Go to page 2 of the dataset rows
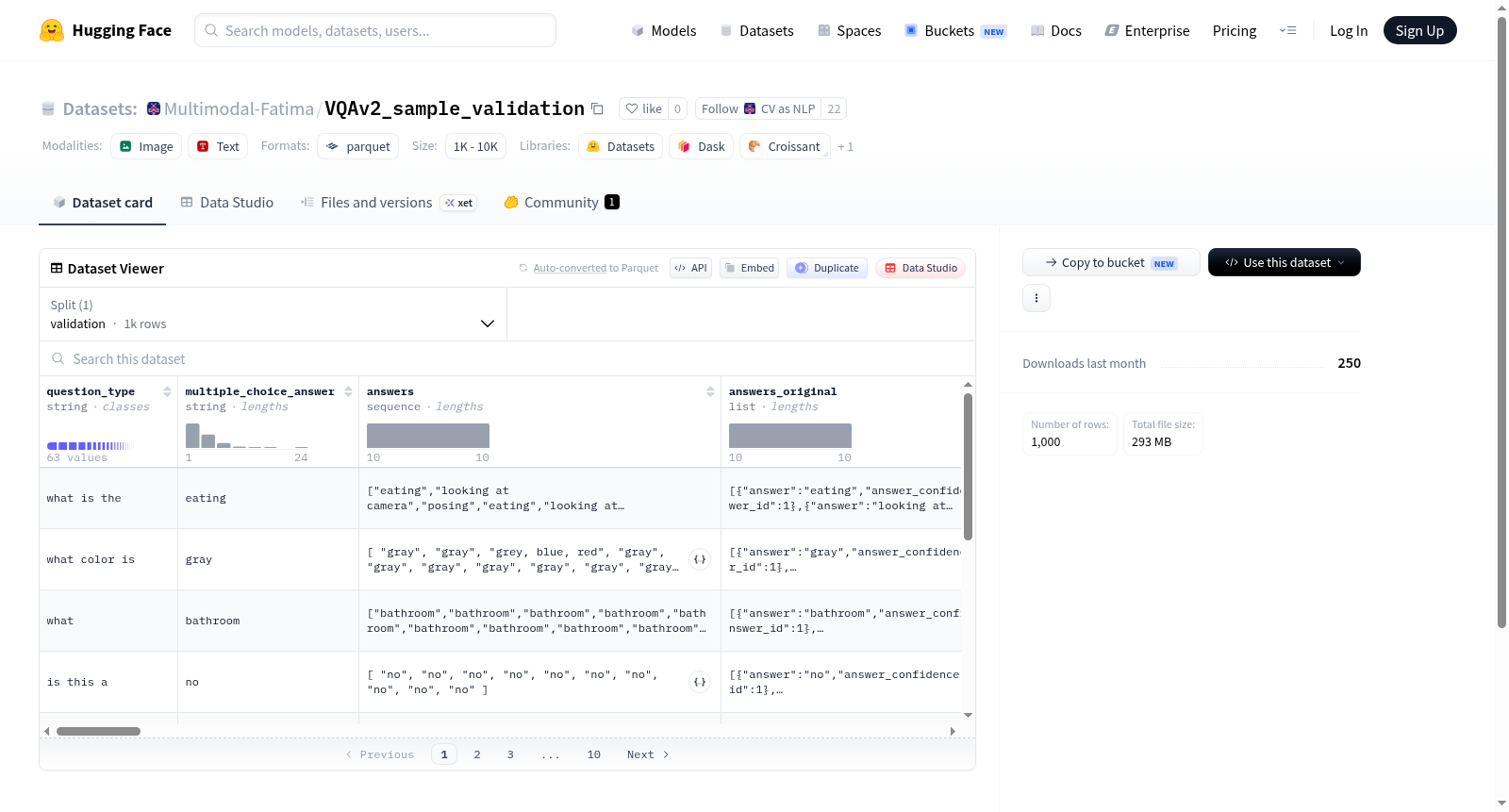1509x812 pixels. click(477, 754)
